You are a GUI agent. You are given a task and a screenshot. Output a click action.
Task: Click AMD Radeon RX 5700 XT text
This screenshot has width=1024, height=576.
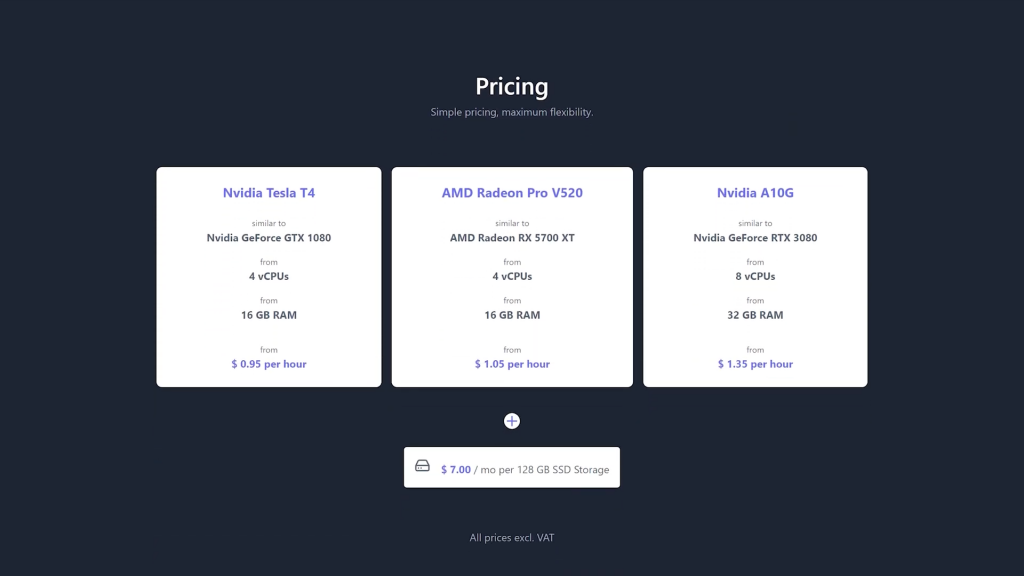[x=512, y=238]
